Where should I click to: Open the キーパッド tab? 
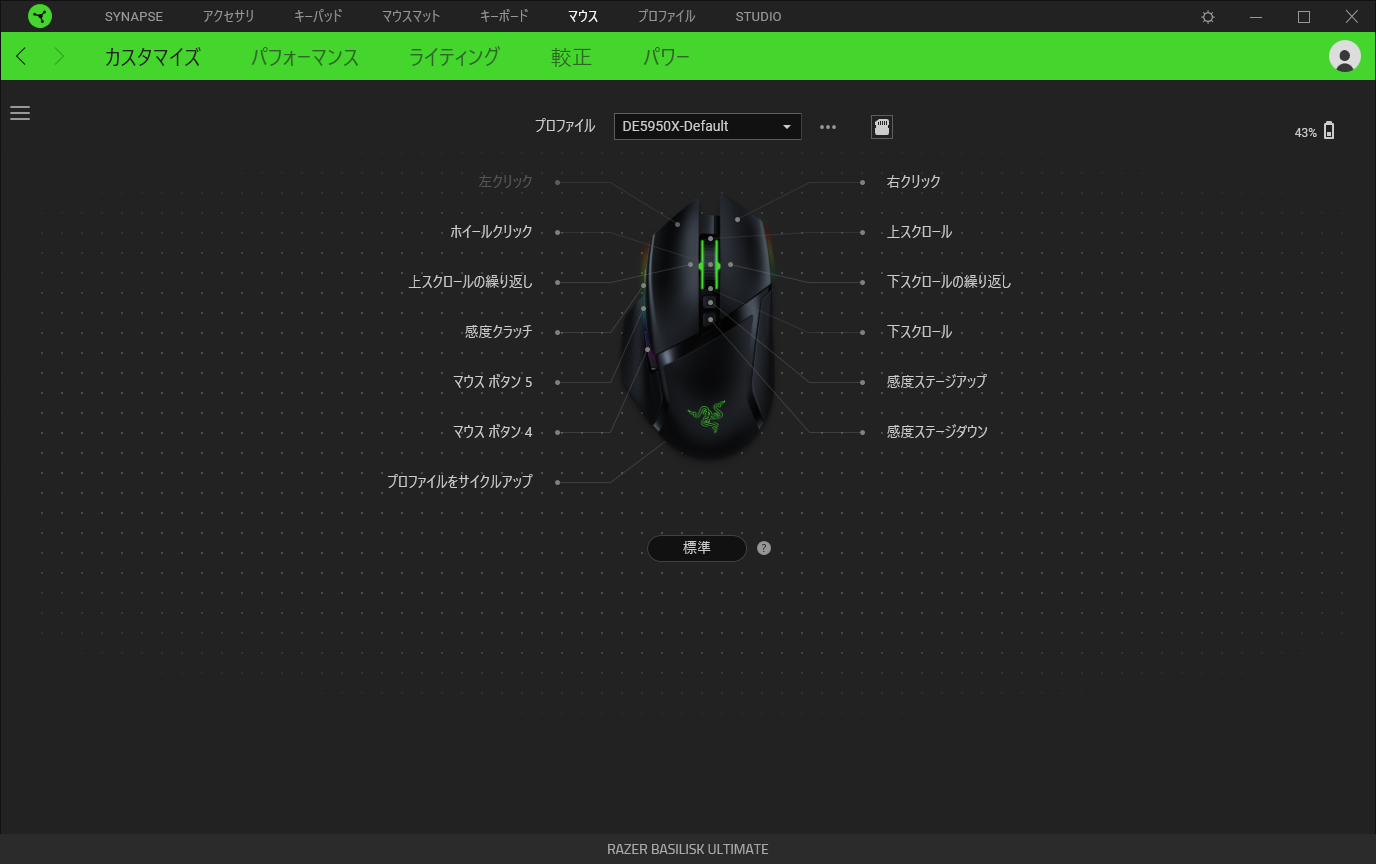(x=318, y=17)
